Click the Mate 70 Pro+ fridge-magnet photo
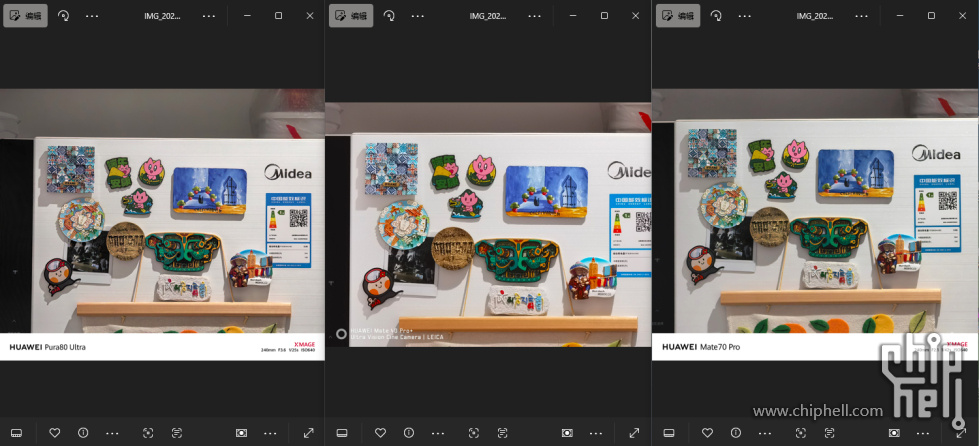This screenshot has height=446, width=979. 488,224
